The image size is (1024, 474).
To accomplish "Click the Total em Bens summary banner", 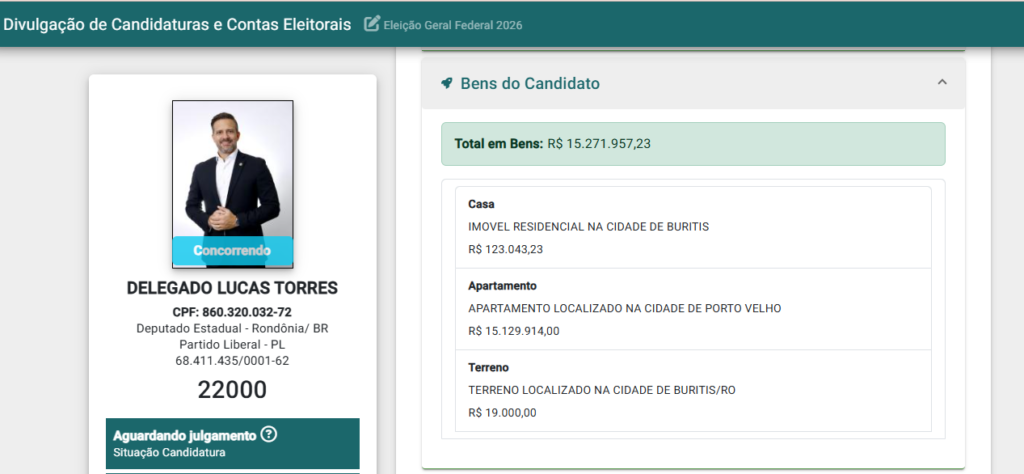I will [693, 144].
